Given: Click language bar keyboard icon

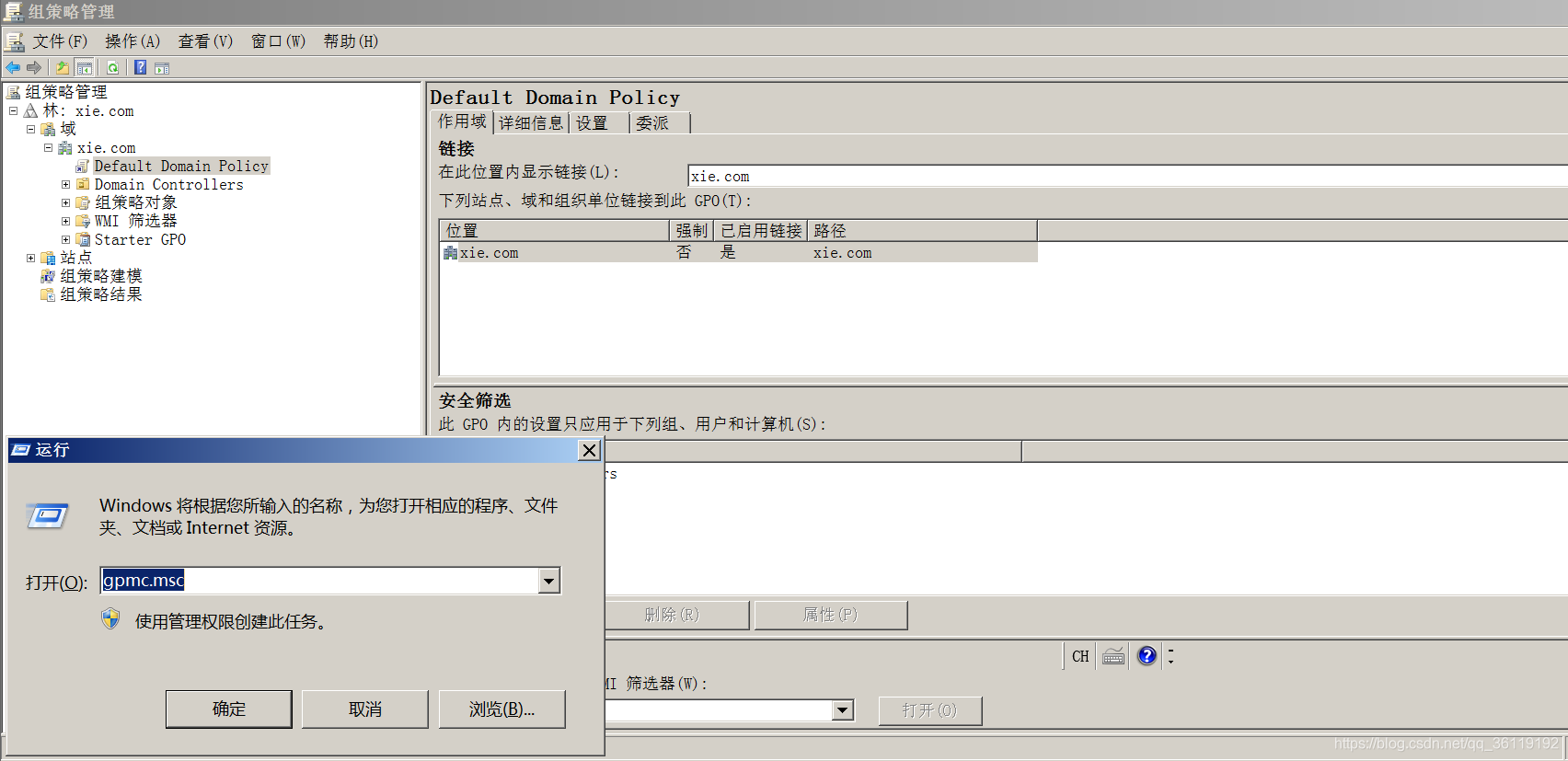Looking at the screenshot, I should point(1113,656).
